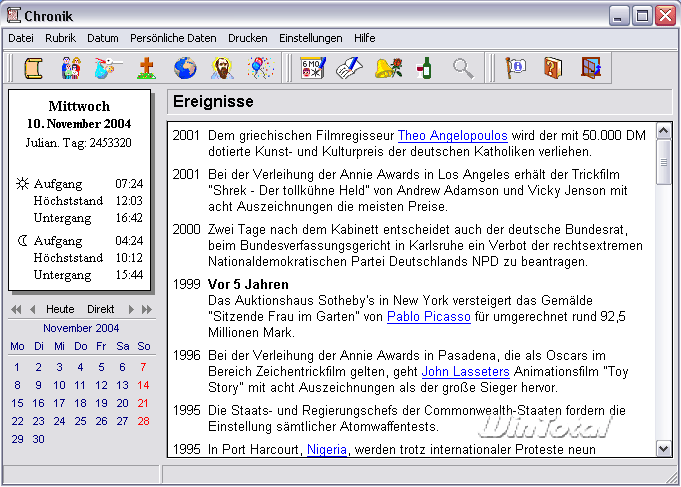Open the Einstellungen menu
This screenshot has width=681, height=487.
(x=310, y=38)
